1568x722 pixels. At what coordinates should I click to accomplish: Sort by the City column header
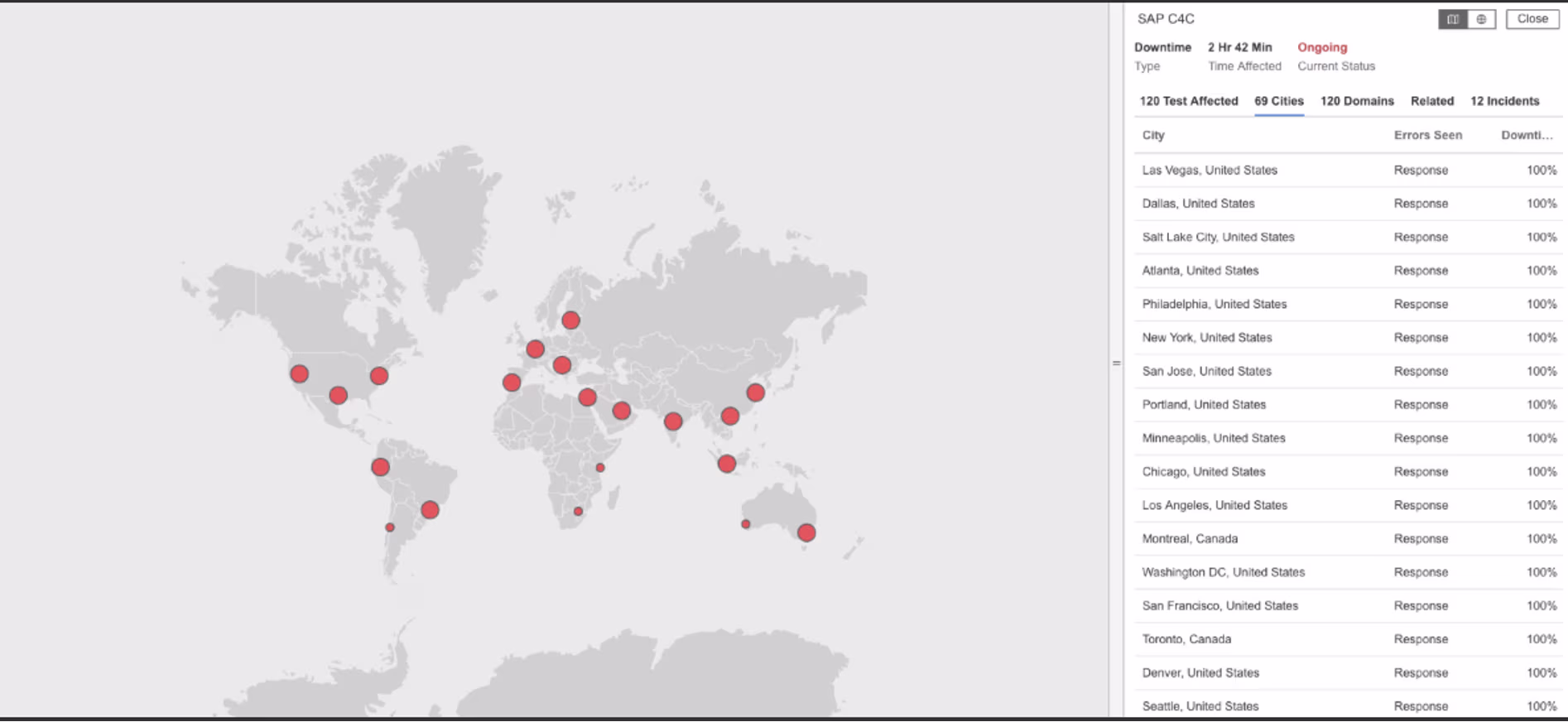pyautogui.click(x=1153, y=135)
